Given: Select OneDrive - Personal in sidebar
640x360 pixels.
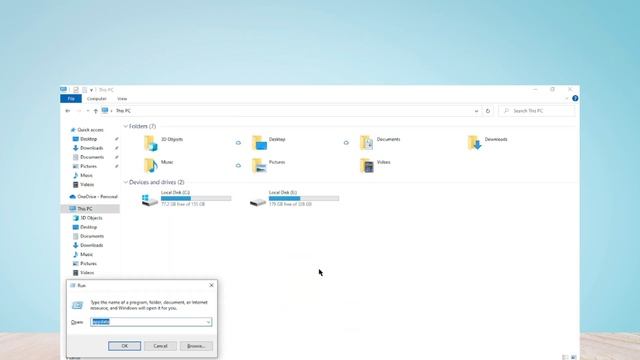Looking at the screenshot, I should [x=93, y=197].
